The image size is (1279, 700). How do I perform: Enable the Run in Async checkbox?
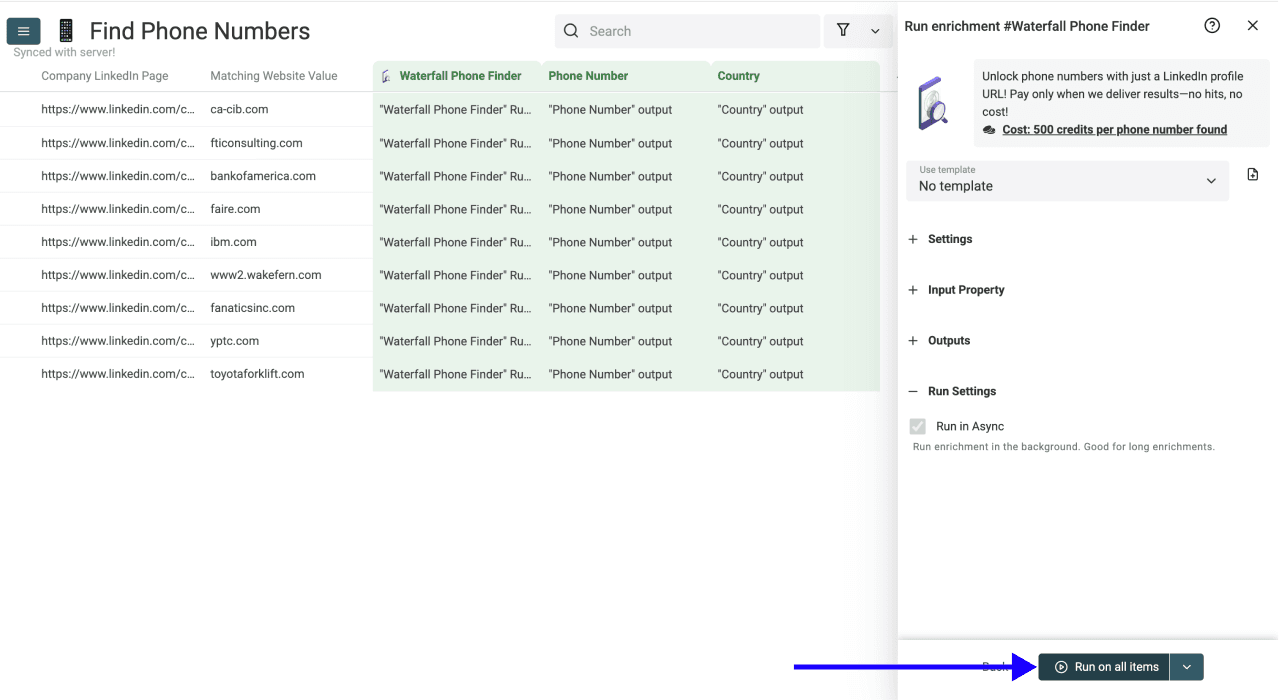tap(917, 425)
